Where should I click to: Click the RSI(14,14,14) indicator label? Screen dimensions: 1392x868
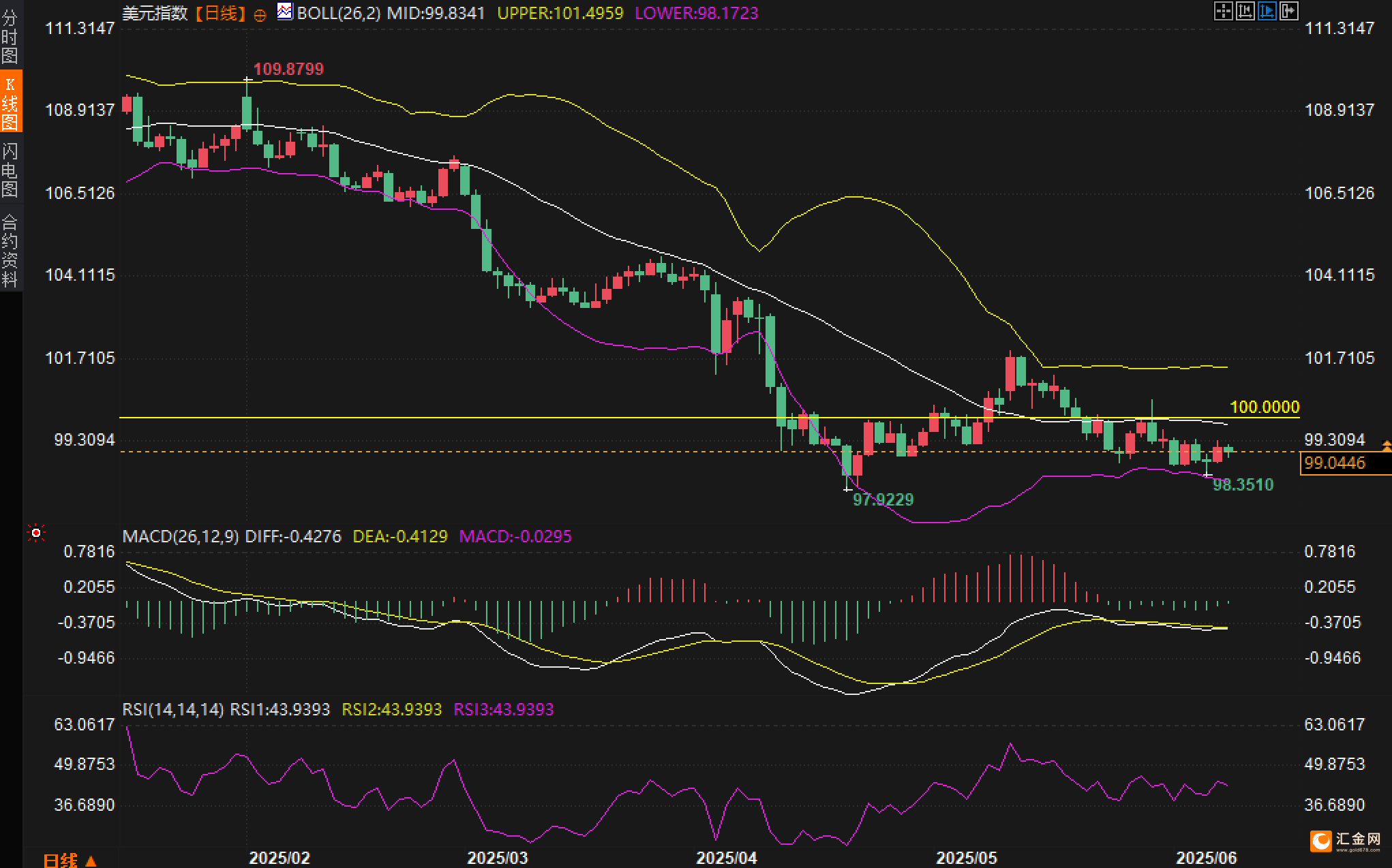tap(173, 709)
